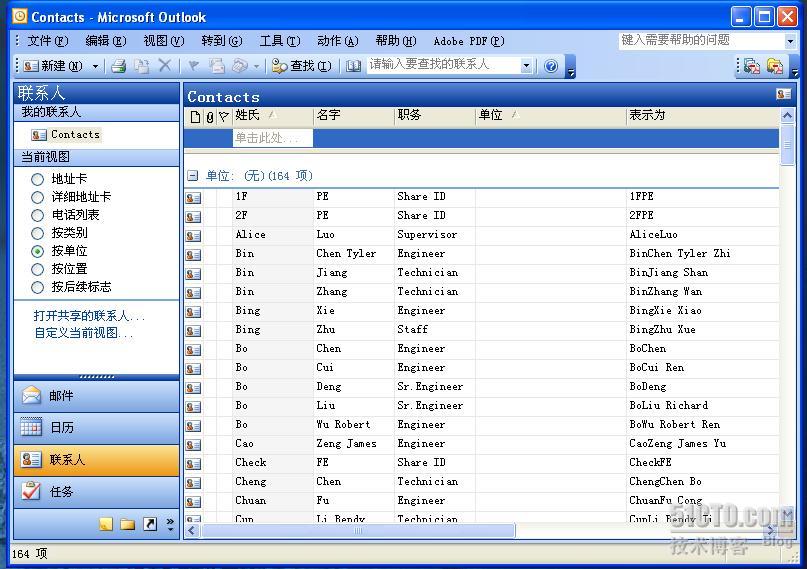Open the 工具 (Tools) menu
Image resolution: width=807 pixels, height=569 pixels.
coord(280,41)
